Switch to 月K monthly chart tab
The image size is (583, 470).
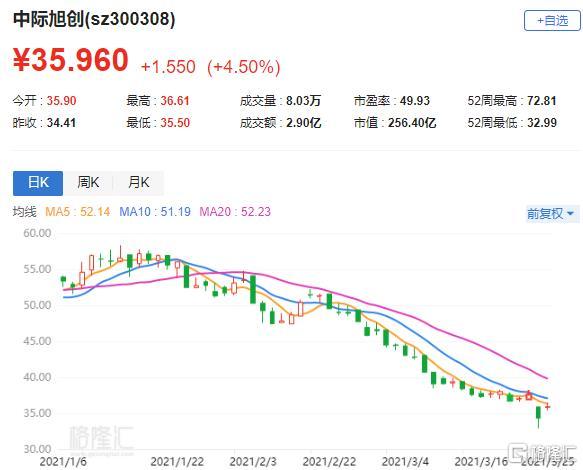(x=138, y=183)
